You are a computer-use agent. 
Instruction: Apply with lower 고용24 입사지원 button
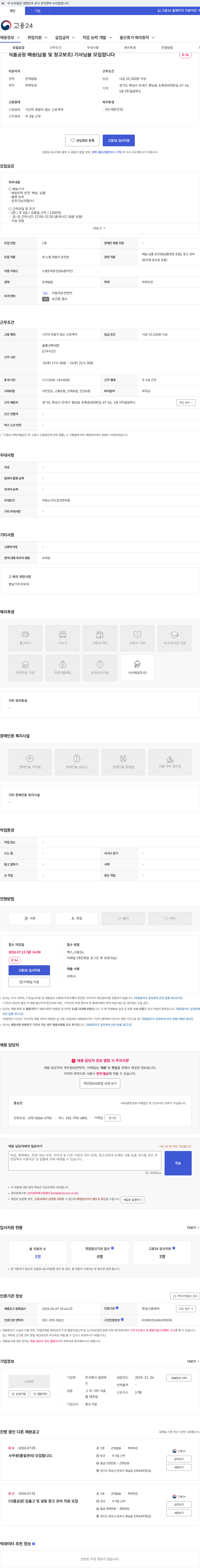click(x=29, y=970)
